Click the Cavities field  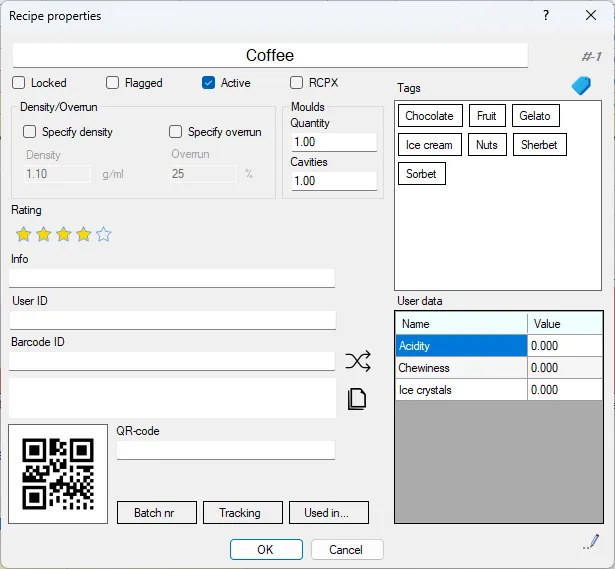coord(334,181)
